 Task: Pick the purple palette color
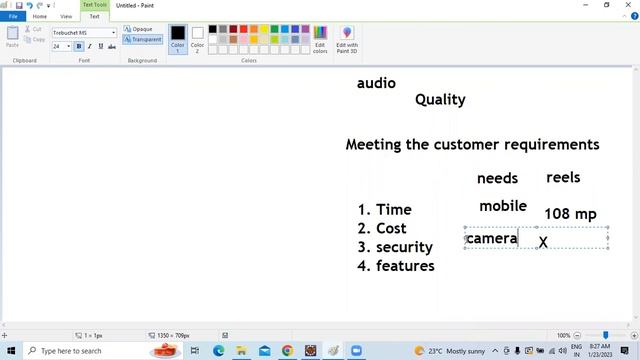(305, 29)
